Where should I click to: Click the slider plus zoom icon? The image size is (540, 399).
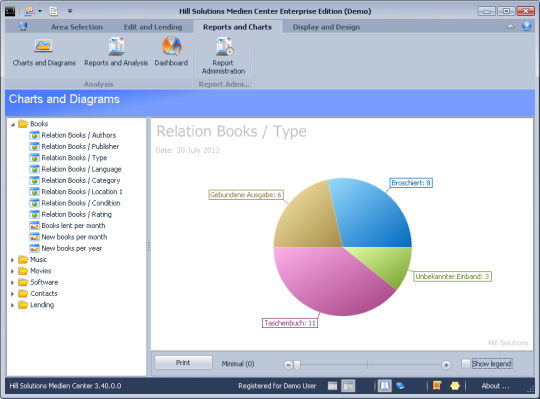click(446, 365)
